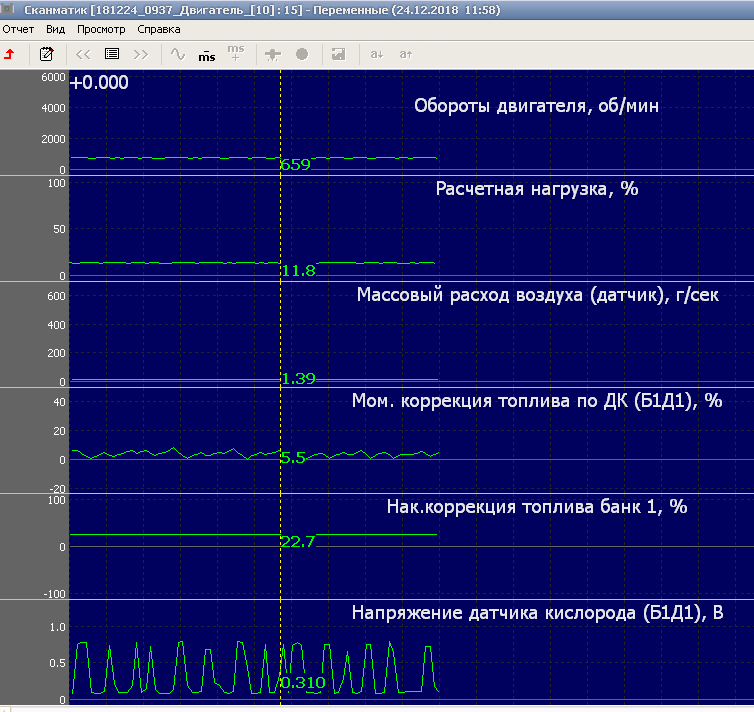Image resolution: width=754 pixels, height=712 pixels.
Task: Open the Справка menu
Action: click(158, 29)
